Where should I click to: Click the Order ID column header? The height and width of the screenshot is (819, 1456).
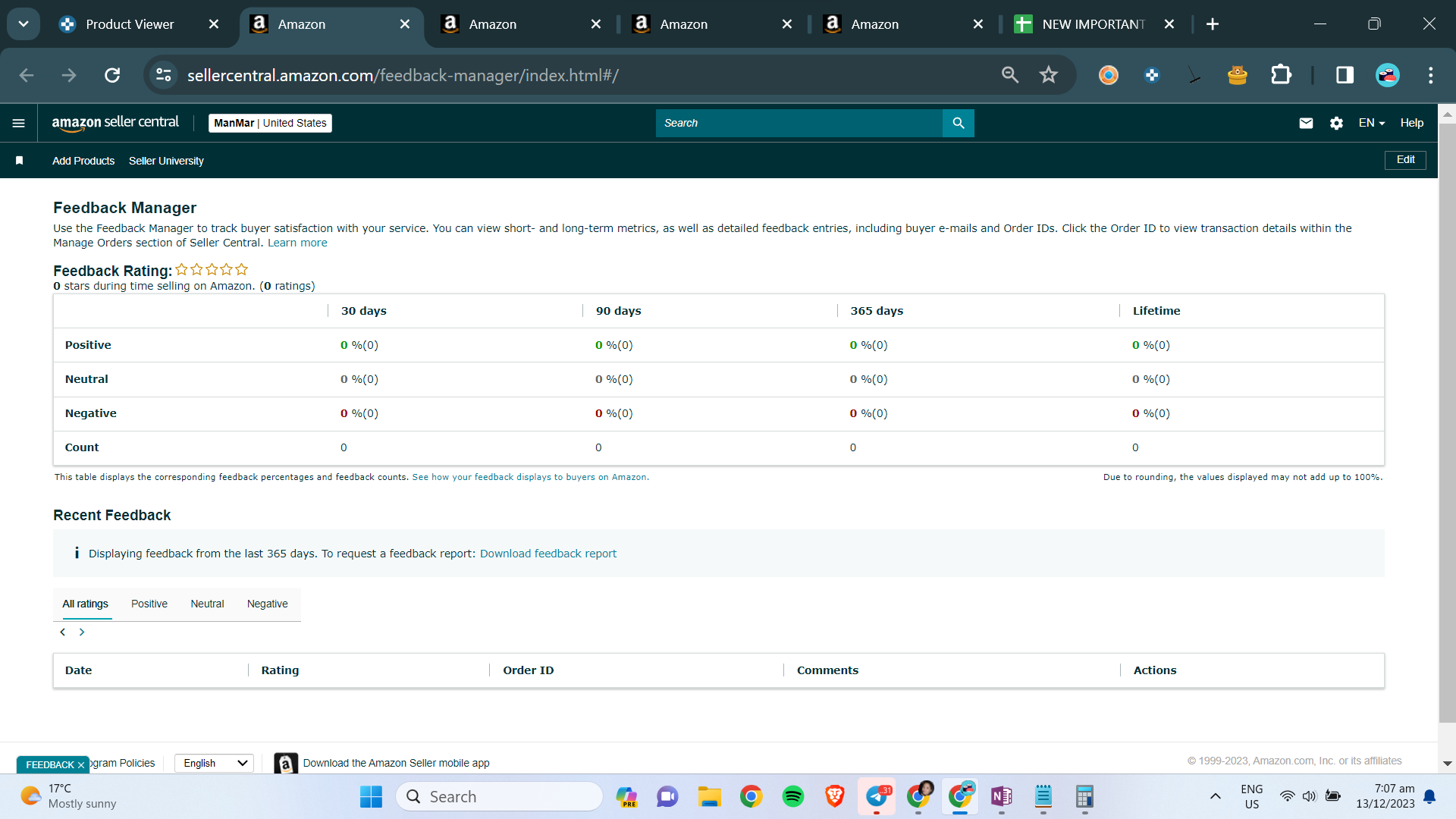pyautogui.click(x=529, y=670)
